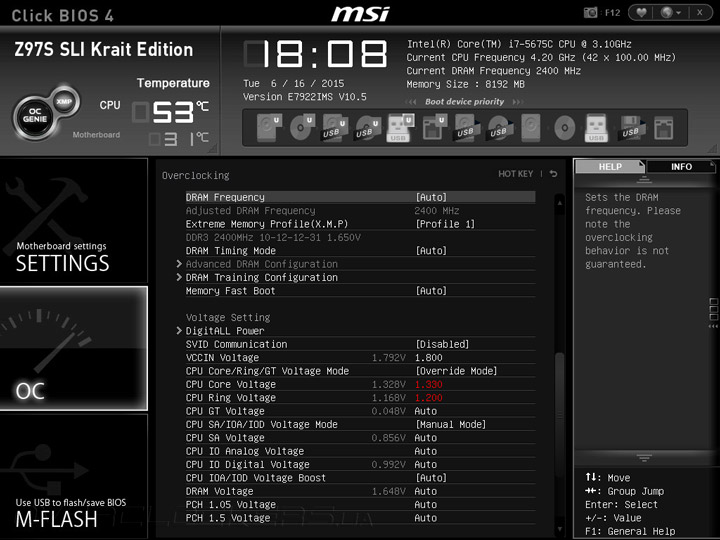720x540 pixels.
Task: Click the legacy USB key boot icon
Action: pyautogui.click(x=596, y=127)
